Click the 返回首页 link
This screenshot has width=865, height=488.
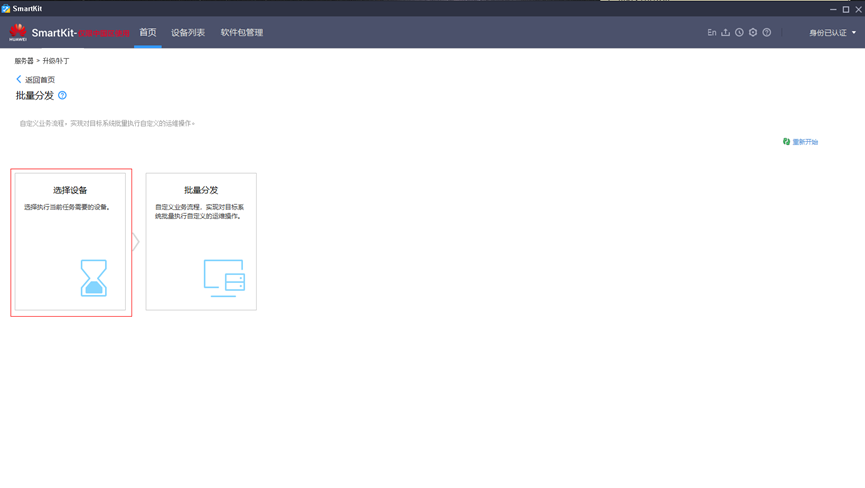[x=40, y=80]
